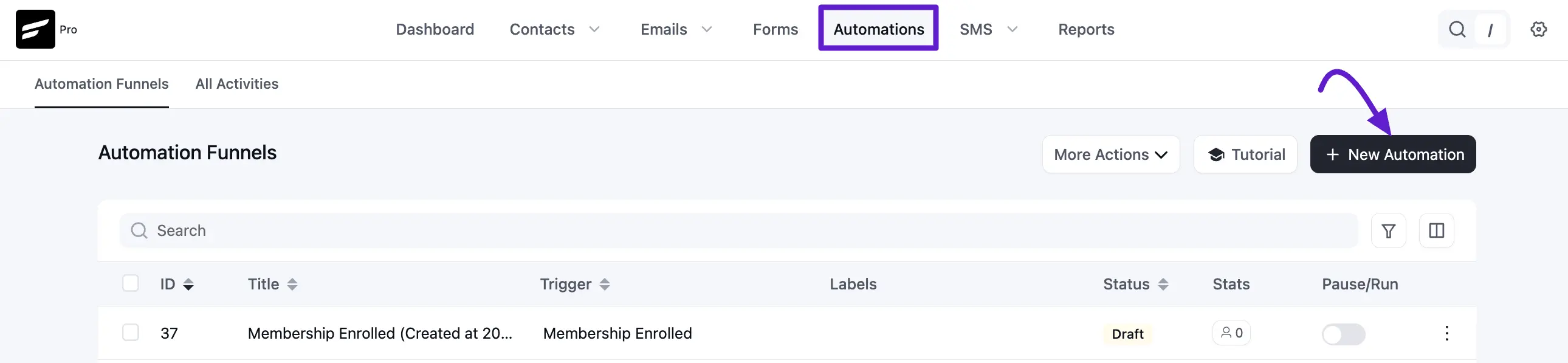Toggle Pause/Run switch for Membership Enrolled
Image resolution: width=1568 pixels, height=363 pixels.
click(1343, 334)
